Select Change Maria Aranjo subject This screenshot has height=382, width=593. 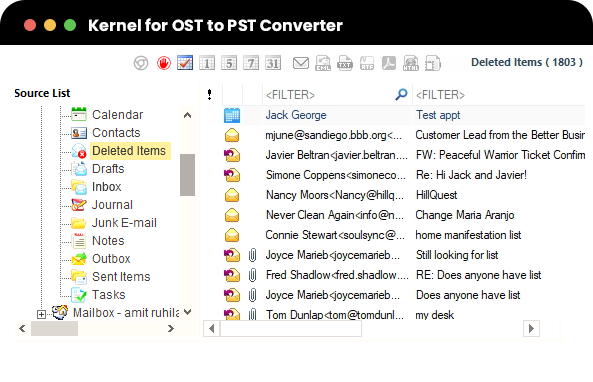coord(465,215)
